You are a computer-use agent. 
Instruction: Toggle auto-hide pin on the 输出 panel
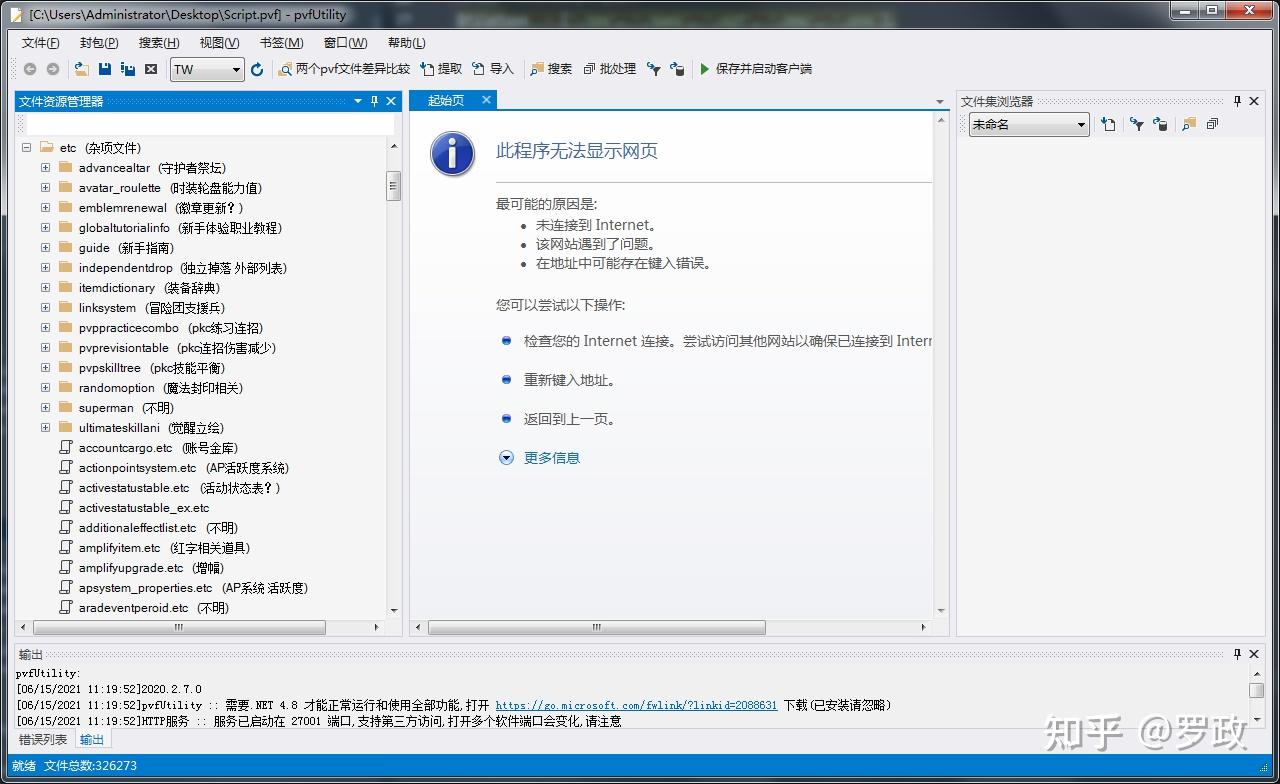pos(1237,654)
